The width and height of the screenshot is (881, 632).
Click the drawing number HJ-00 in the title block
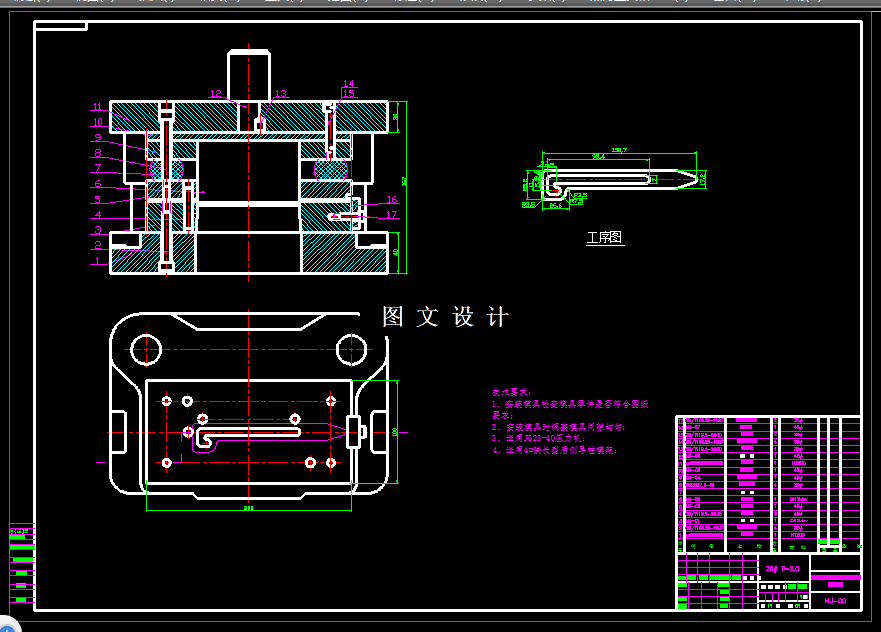(835, 601)
